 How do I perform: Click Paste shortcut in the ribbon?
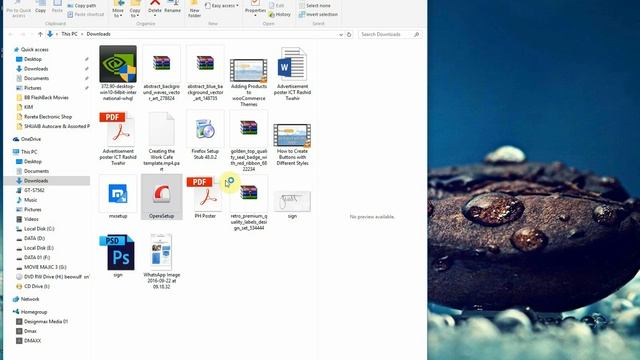click(x=85, y=14)
